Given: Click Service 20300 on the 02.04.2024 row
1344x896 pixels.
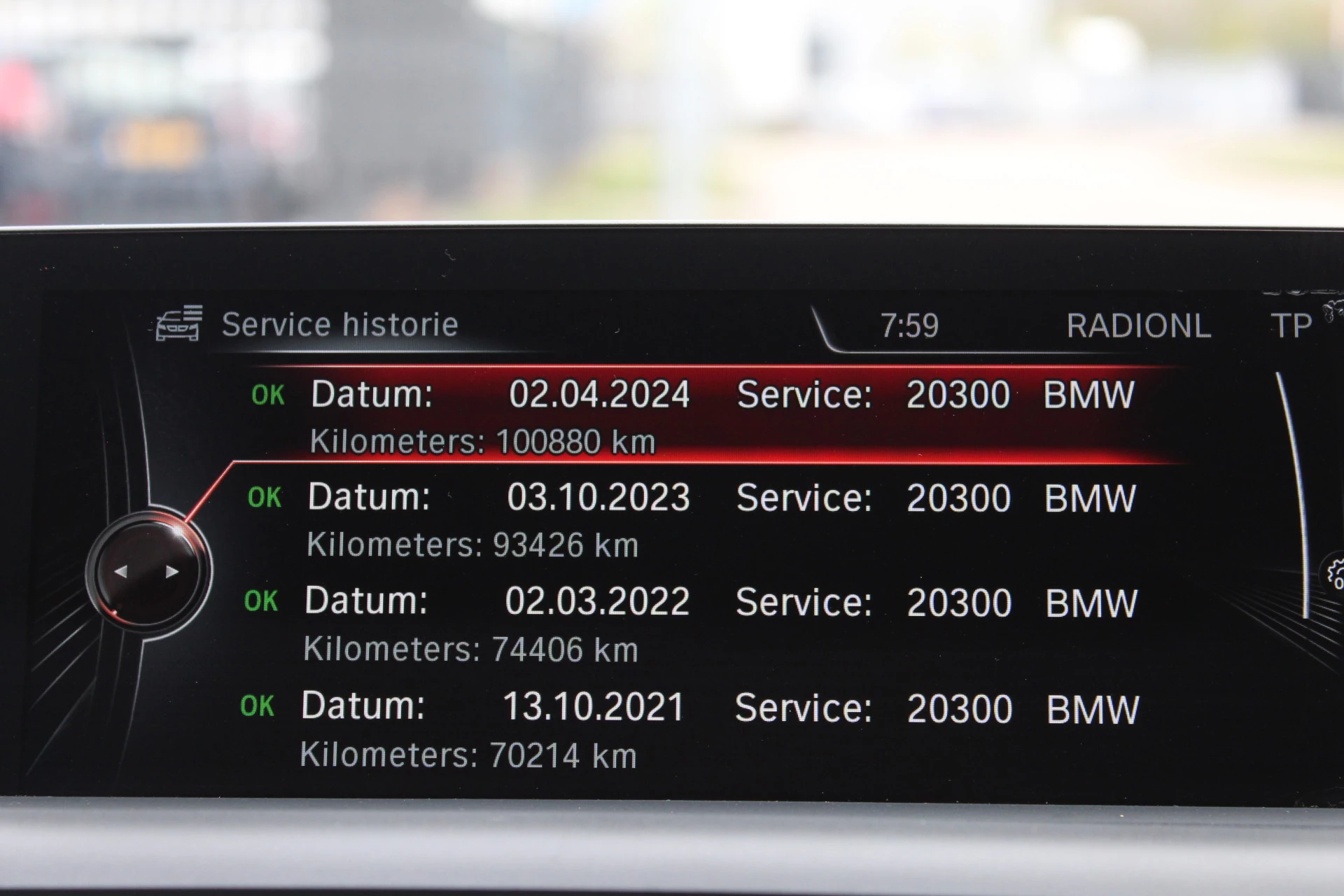Looking at the screenshot, I should pos(874,395).
